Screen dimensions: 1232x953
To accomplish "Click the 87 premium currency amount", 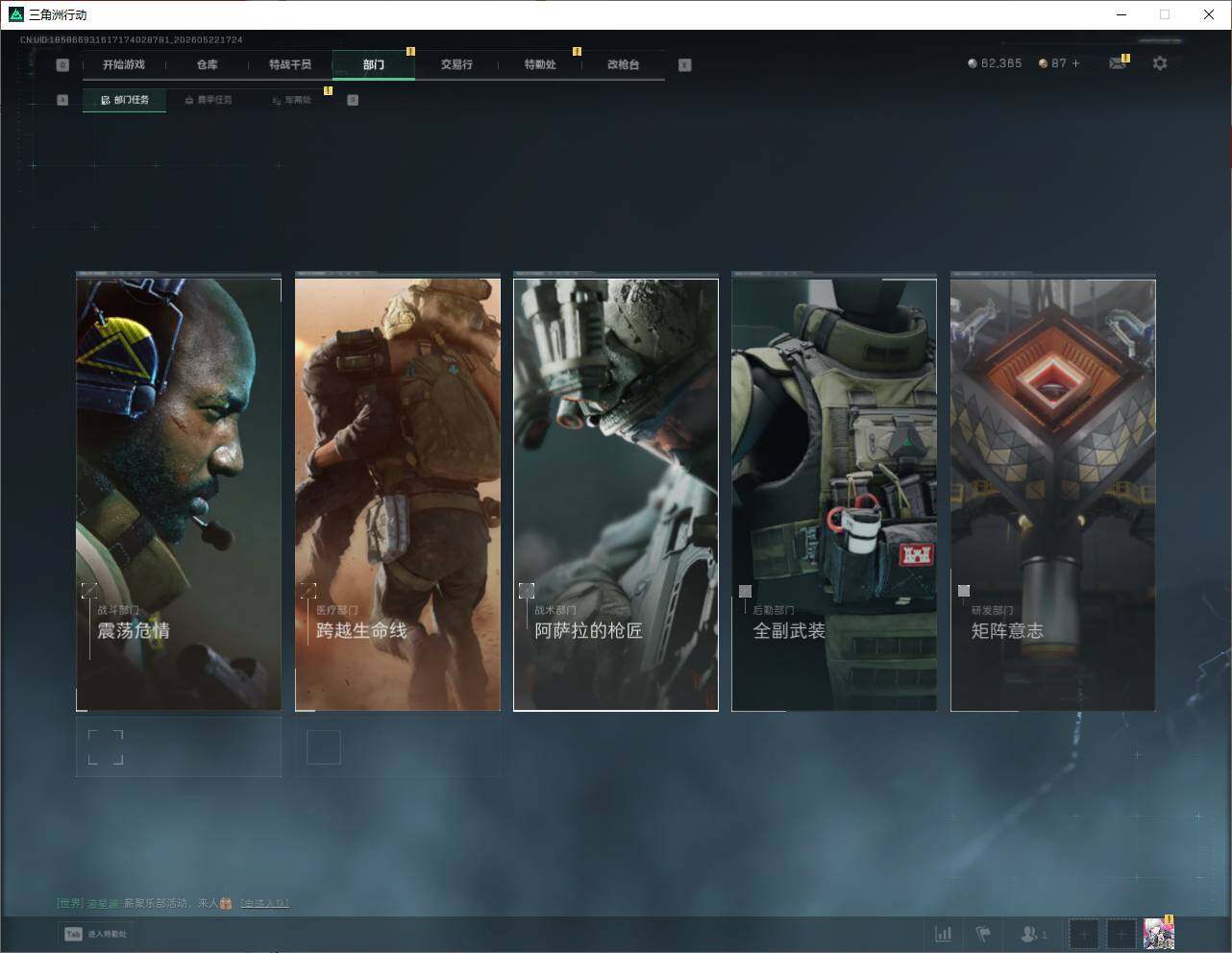I will (x=1059, y=63).
